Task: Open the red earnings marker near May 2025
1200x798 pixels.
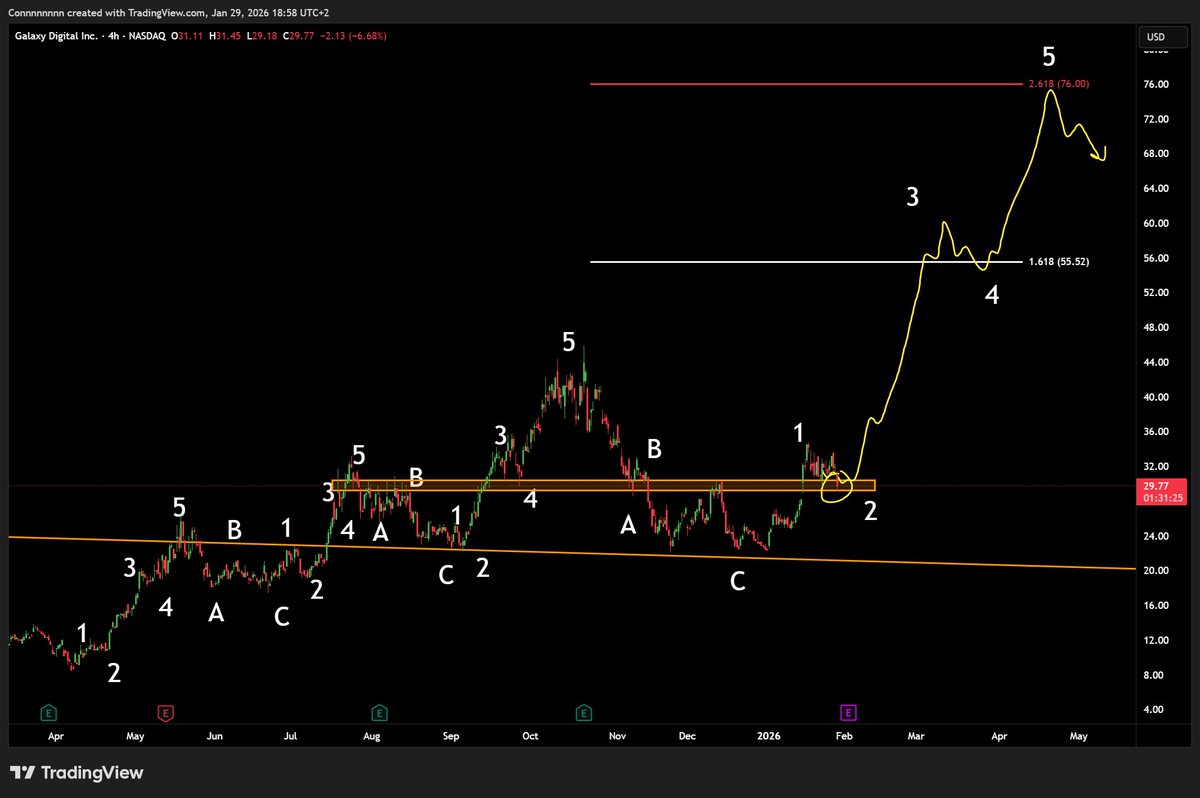Action: [x=165, y=712]
